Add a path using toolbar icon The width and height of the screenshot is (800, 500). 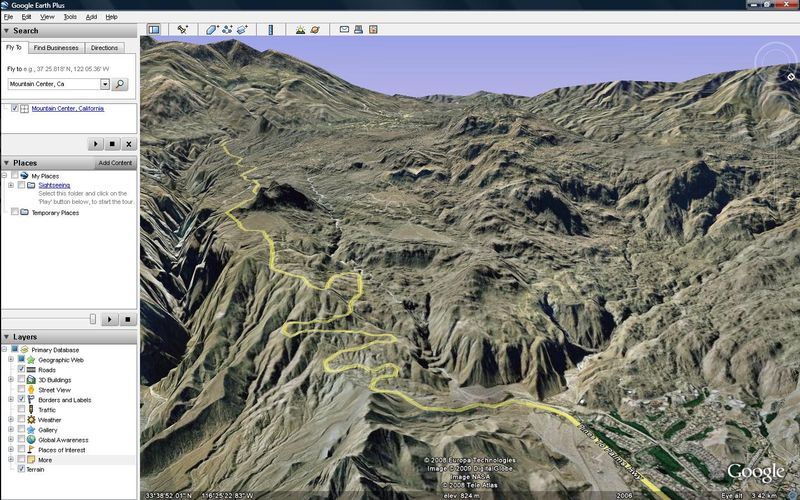pos(227,30)
